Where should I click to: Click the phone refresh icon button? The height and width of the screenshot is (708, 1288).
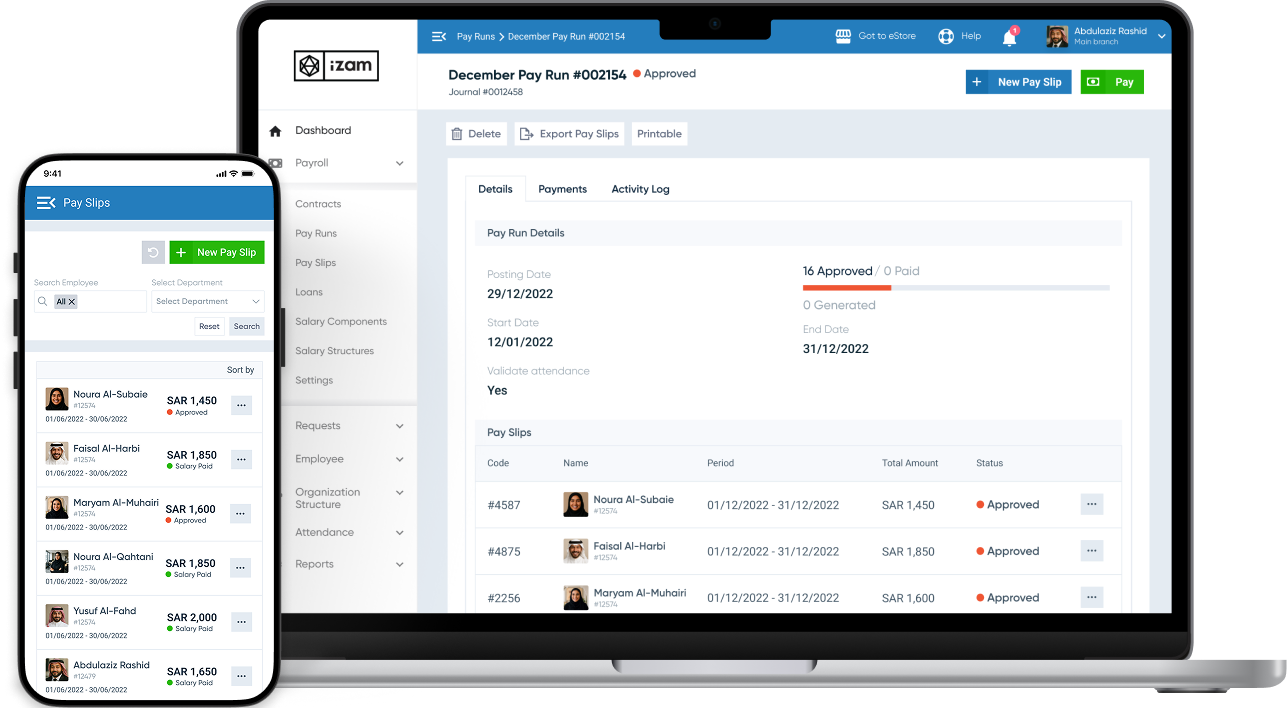point(153,253)
